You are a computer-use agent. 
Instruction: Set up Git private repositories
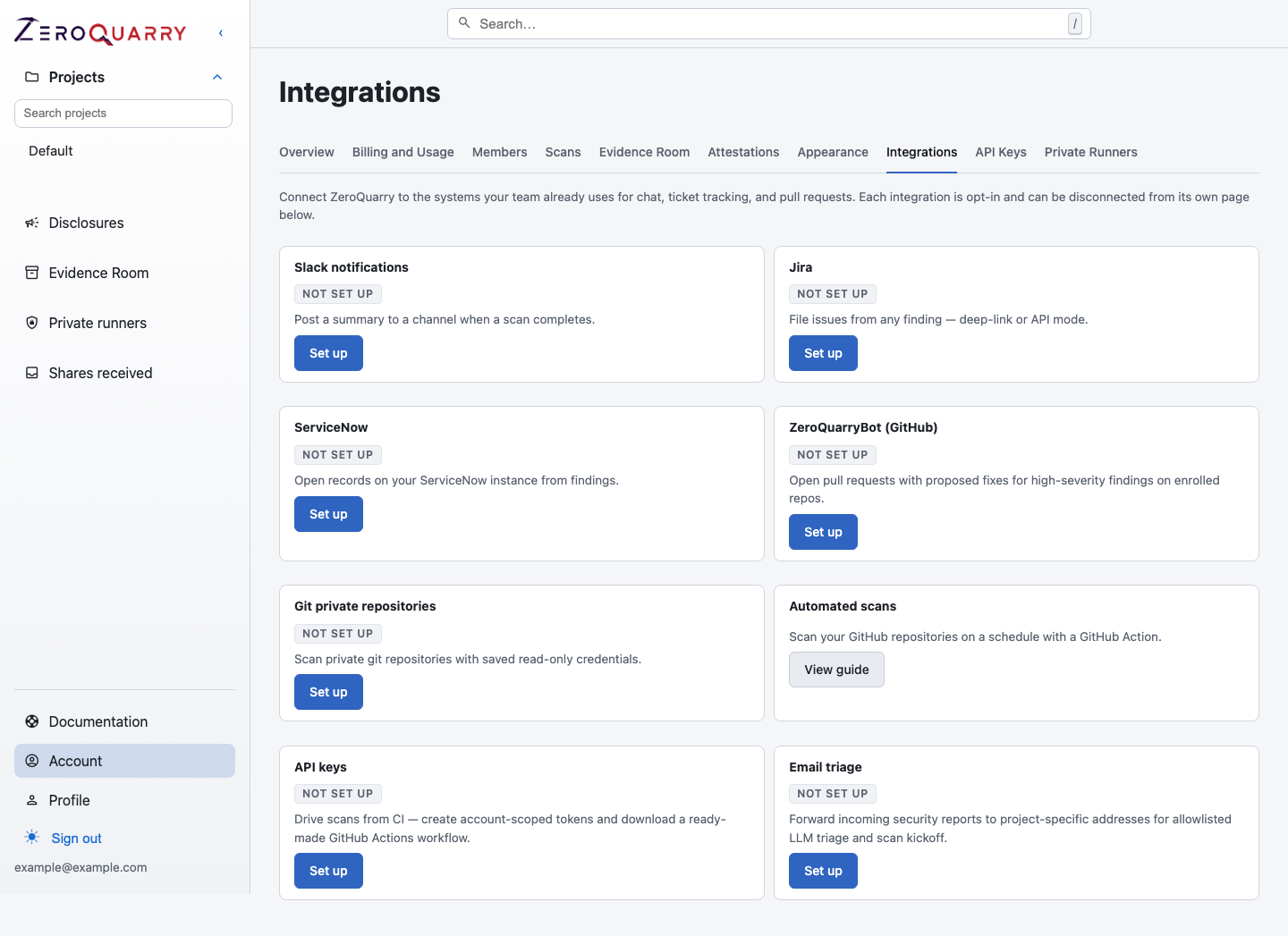(328, 692)
